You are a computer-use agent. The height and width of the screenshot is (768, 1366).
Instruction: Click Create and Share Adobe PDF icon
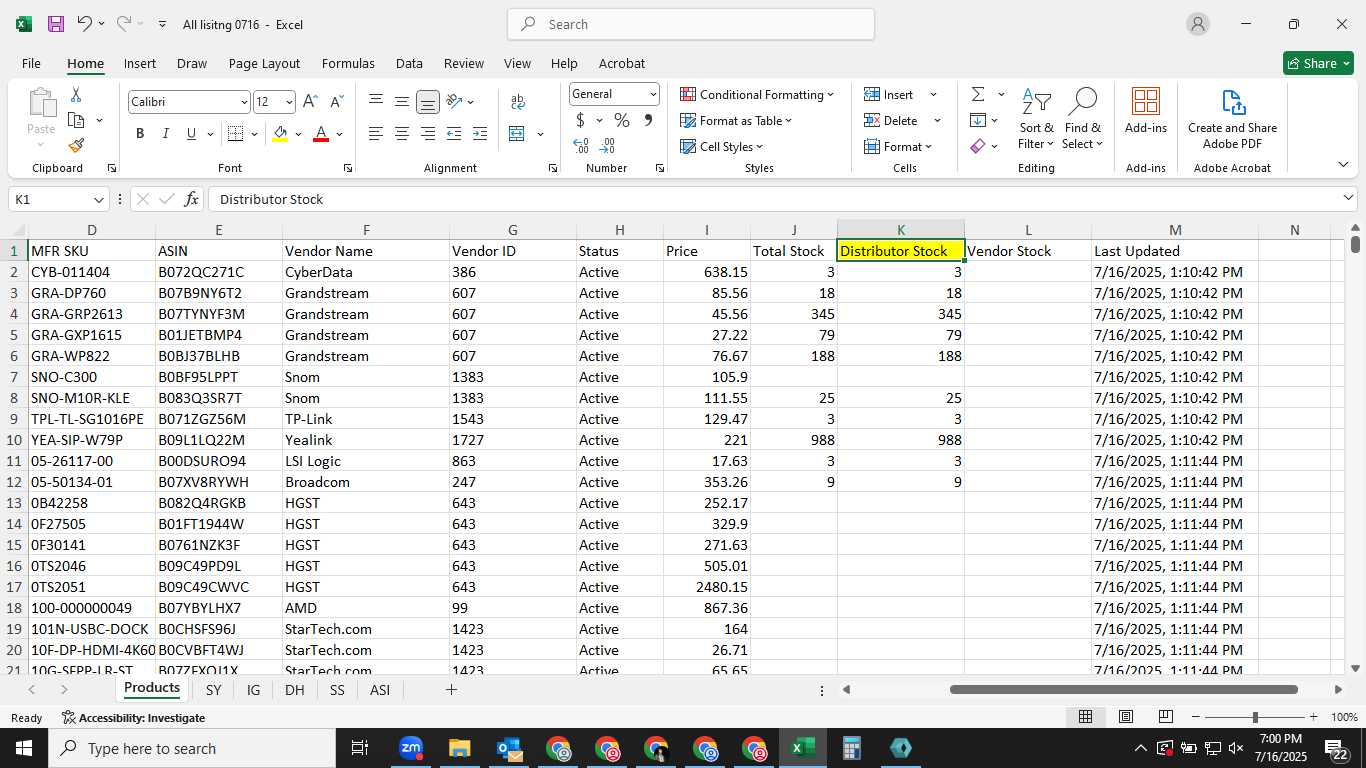(x=1232, y=119)
